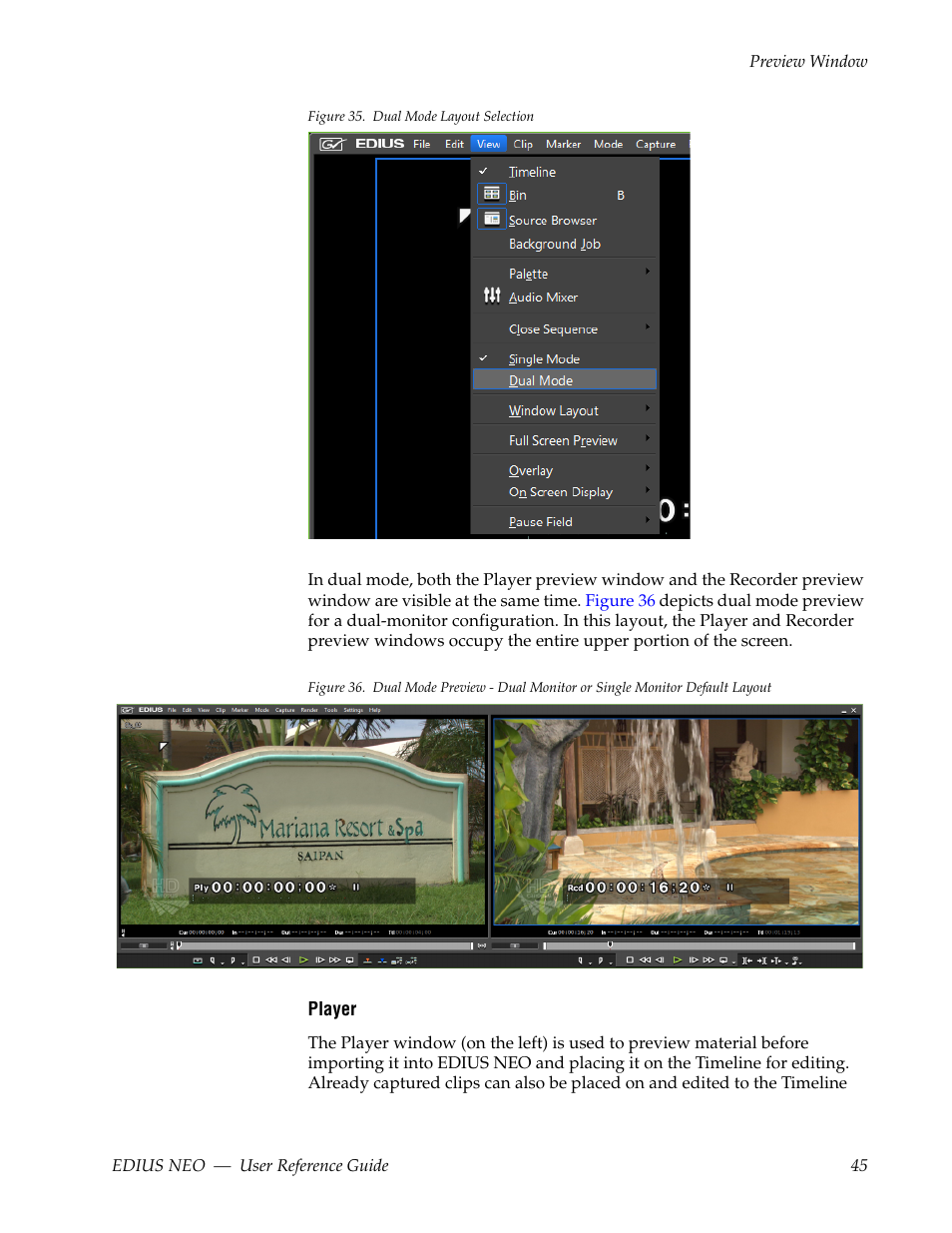
Task: Stop playback in the Player
Action: click(x=256, y=960)
